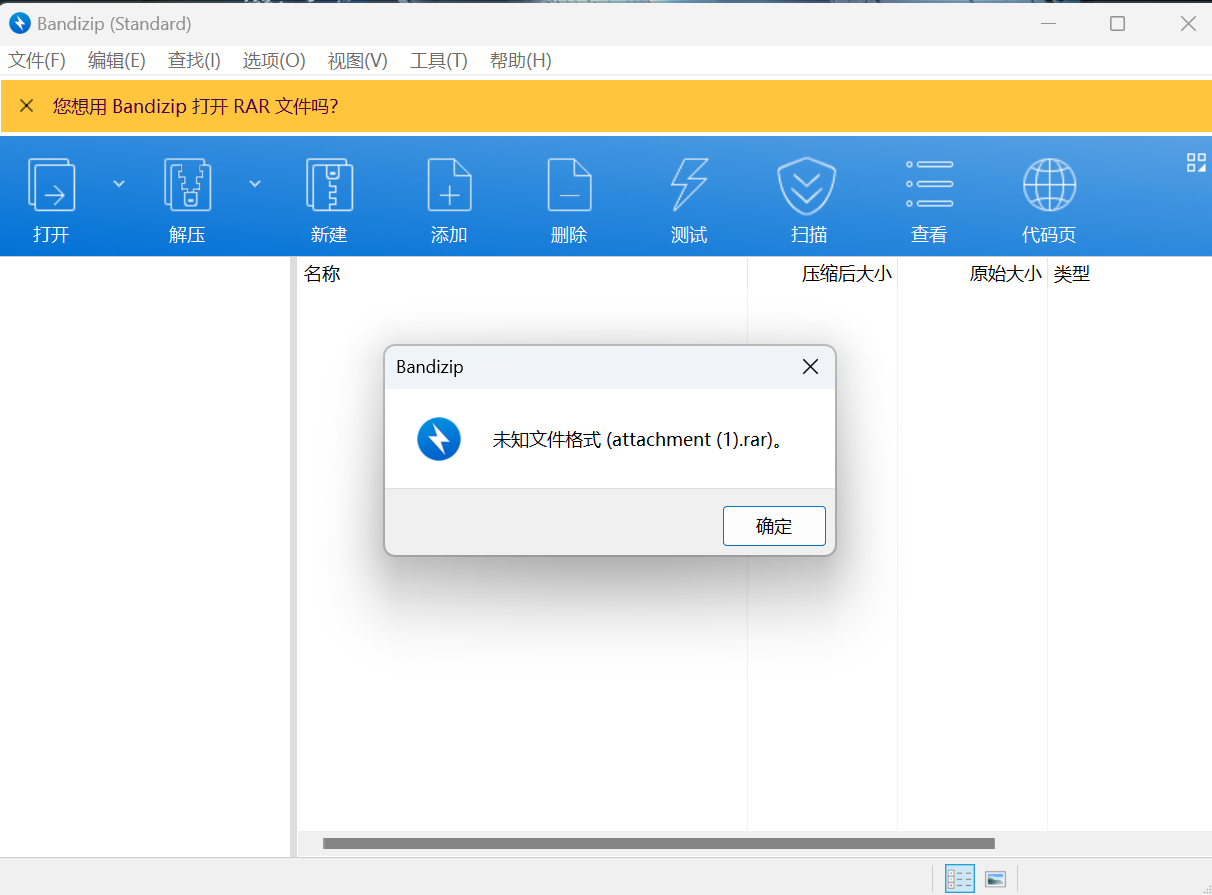Minimize the Bandizip window
1212x895 pixels.
pos(1047,23)
